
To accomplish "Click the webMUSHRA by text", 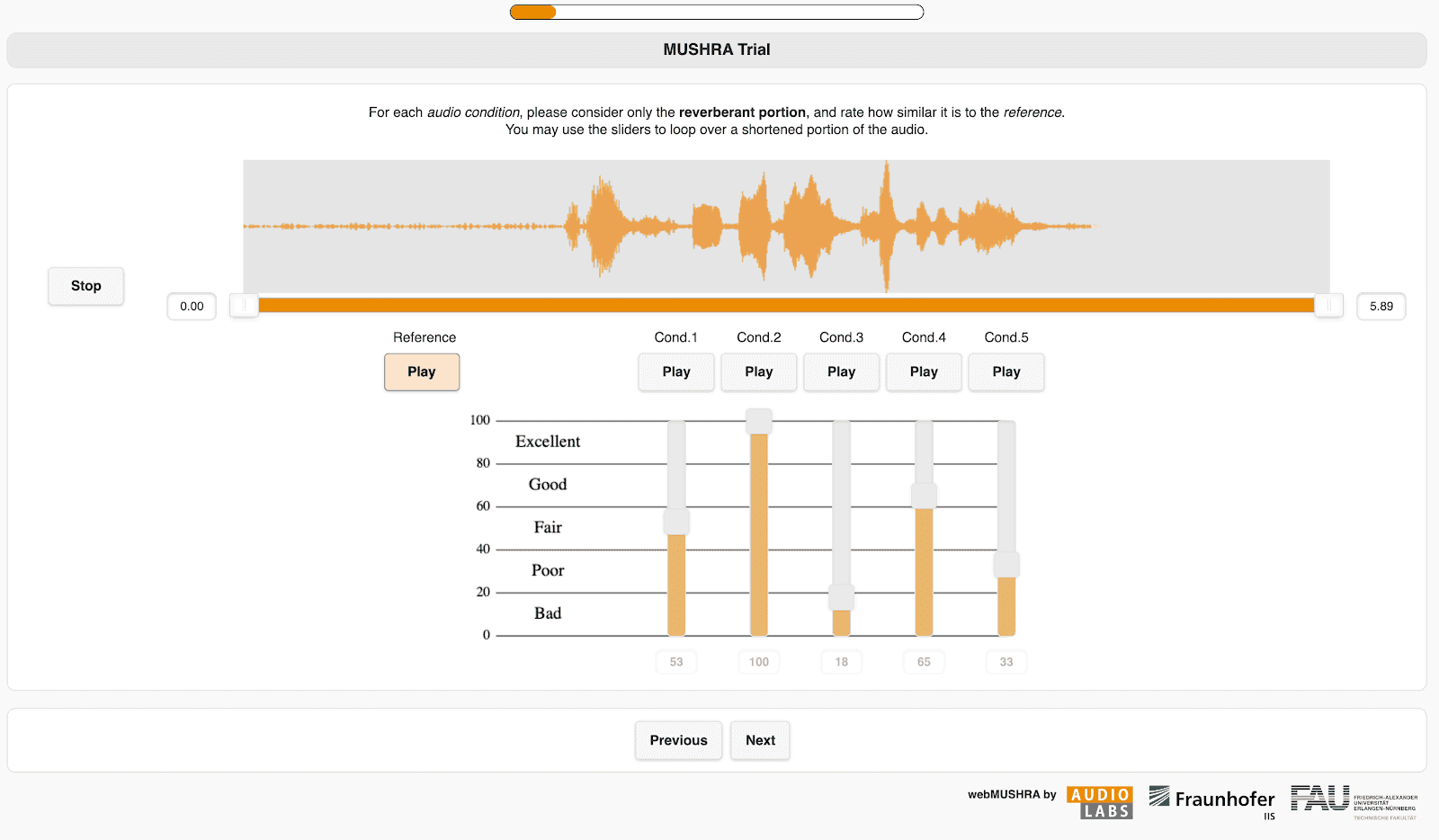I will (x=1012, y=794).
